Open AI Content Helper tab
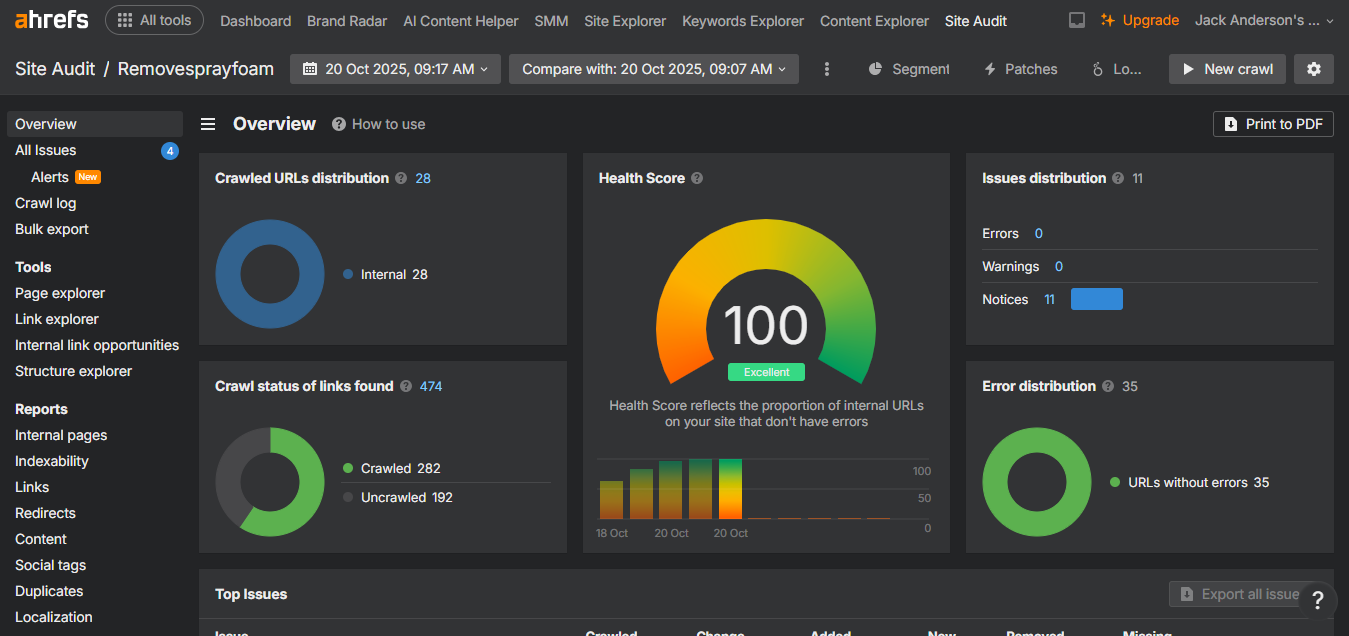 [x=461, y=21]
